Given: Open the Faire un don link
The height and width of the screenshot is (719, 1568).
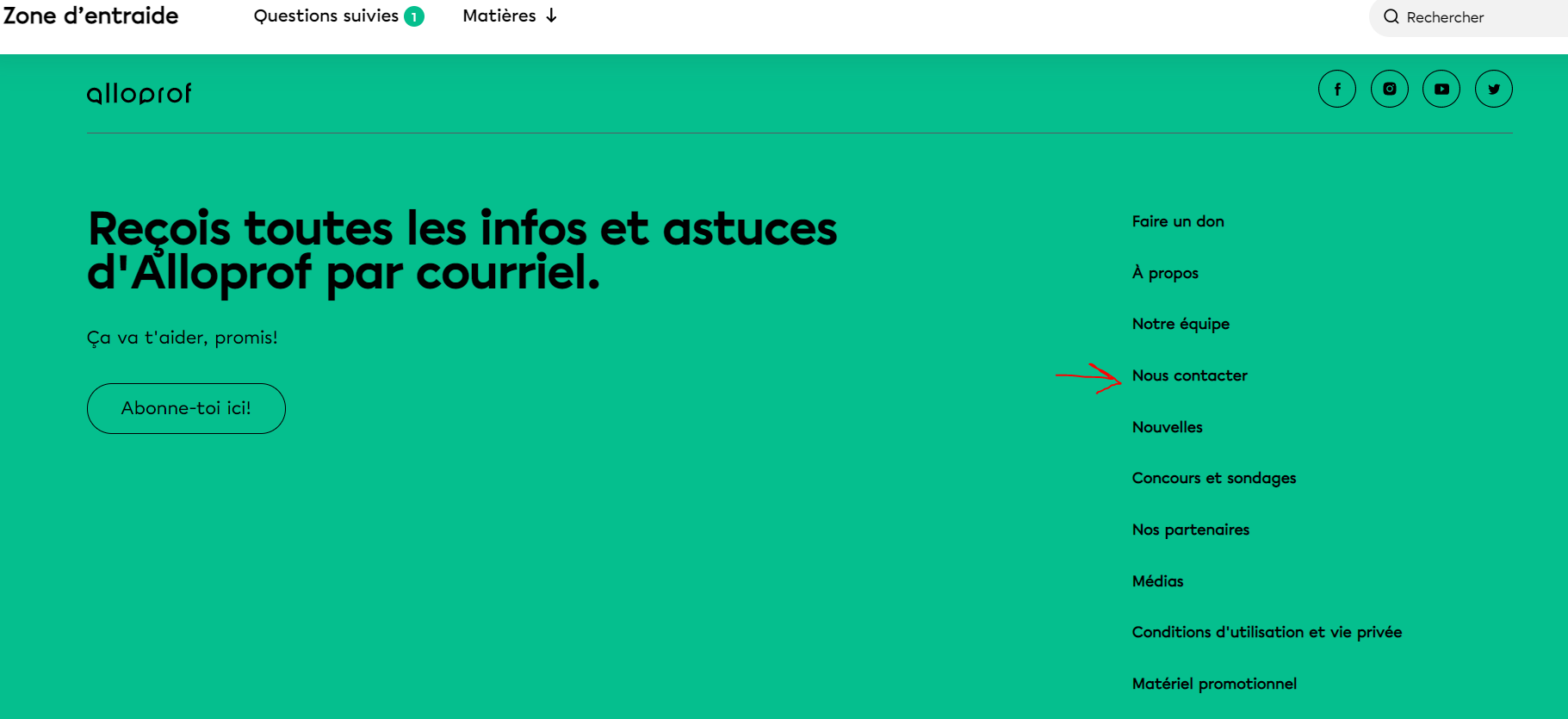Looking at the screenshot, I should point(1178,221).
